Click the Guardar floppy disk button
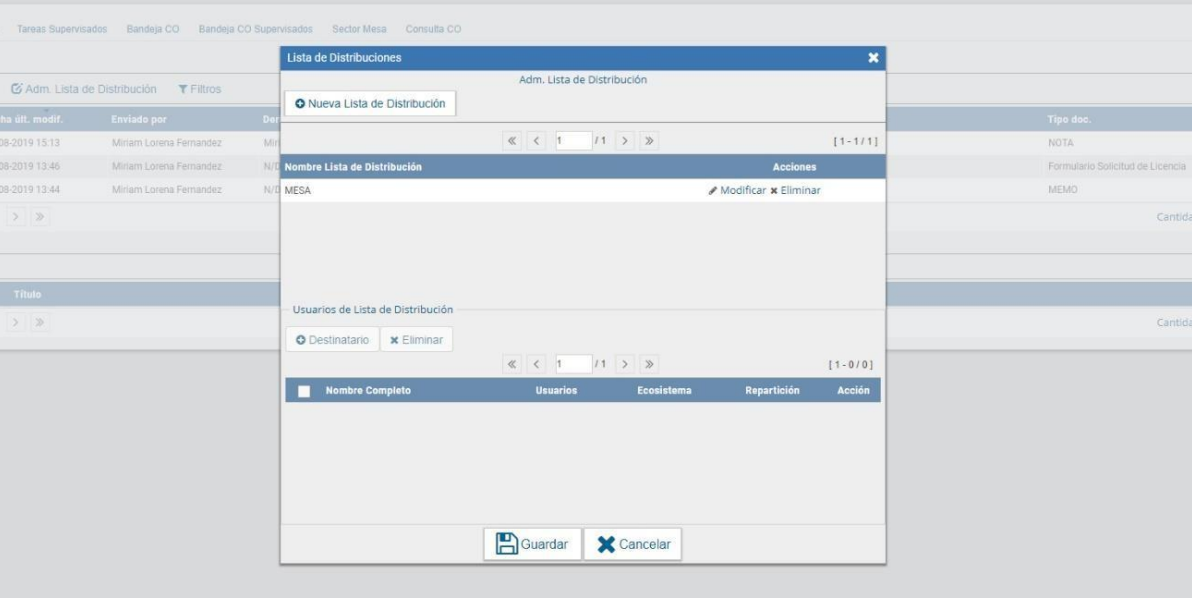The image size is (1192, 599). tap(532, 545)
